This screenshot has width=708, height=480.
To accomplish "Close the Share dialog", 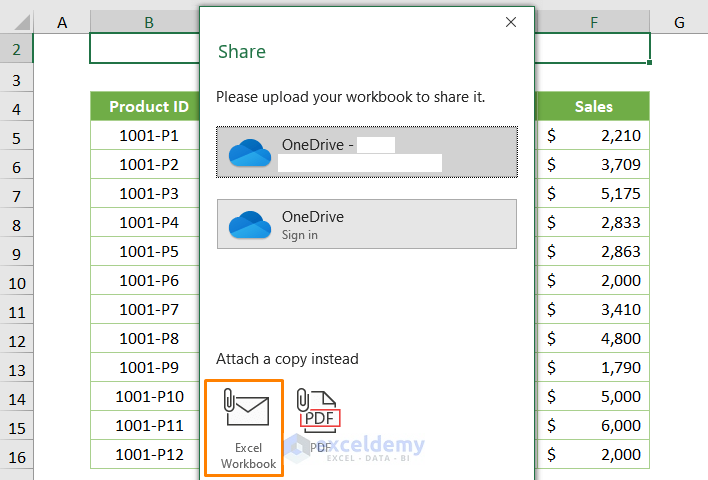I will point(511,22).
